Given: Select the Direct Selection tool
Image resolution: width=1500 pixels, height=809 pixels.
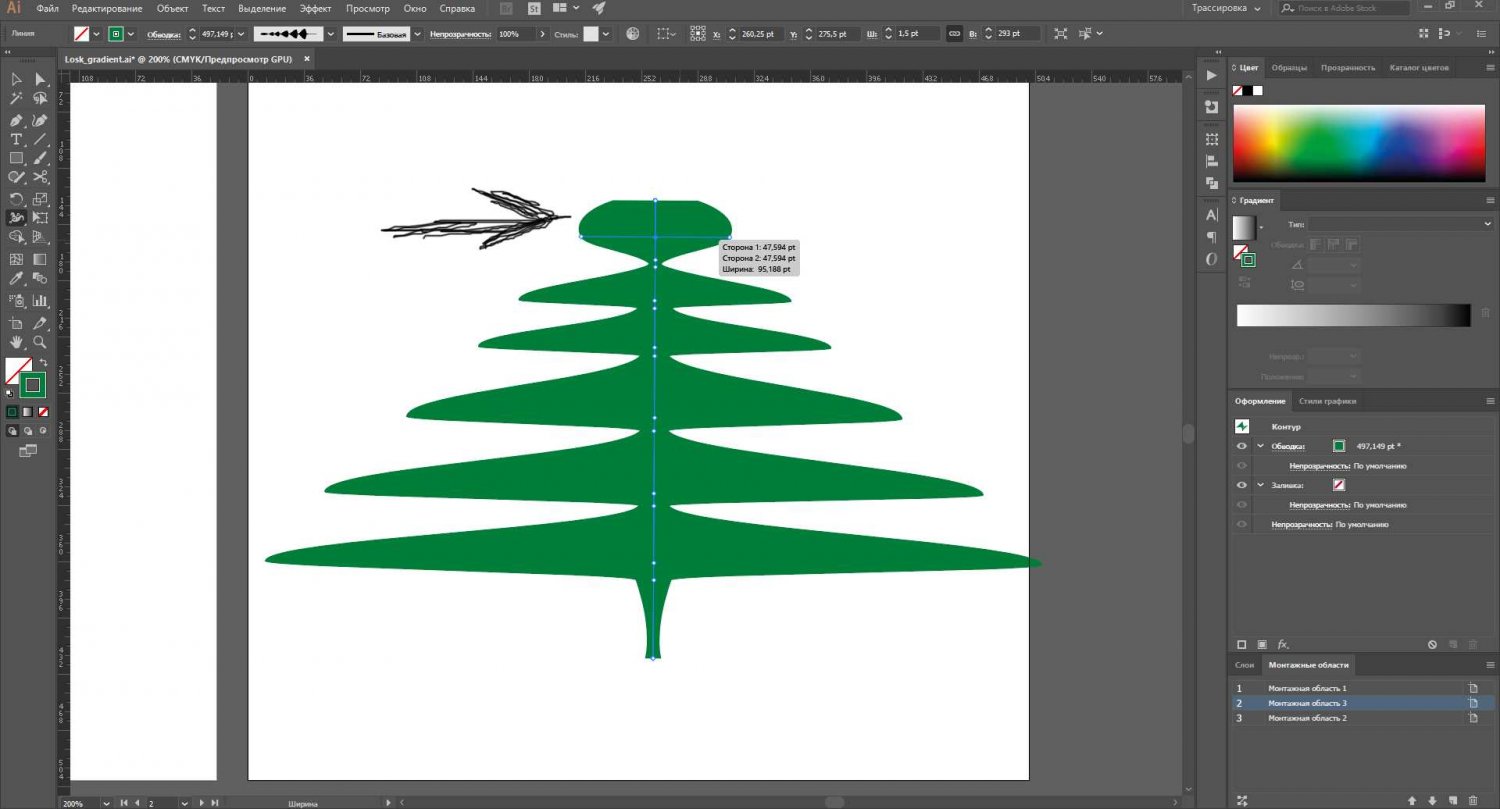Looking at the screenshot, I should 40,79.
